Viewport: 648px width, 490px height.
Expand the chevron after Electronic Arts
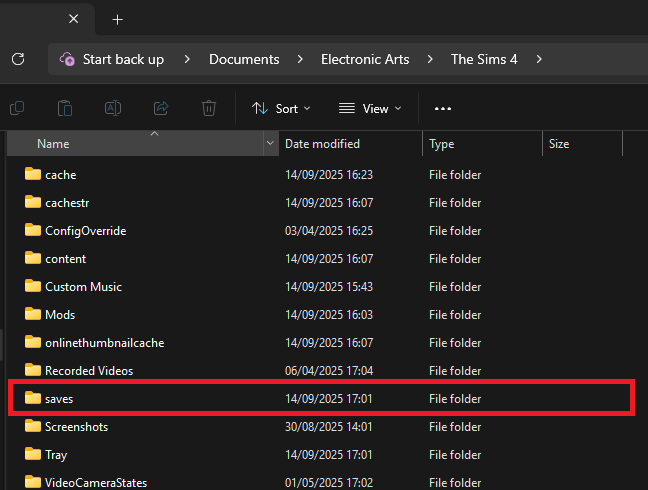(430, 59)
